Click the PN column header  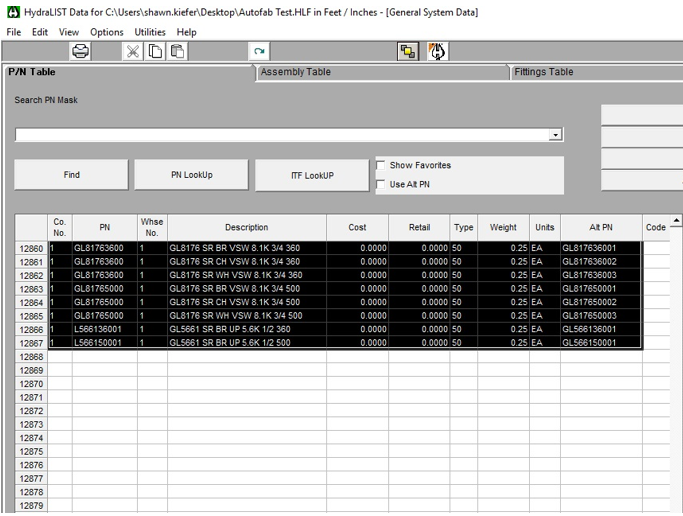pos(105,227)
